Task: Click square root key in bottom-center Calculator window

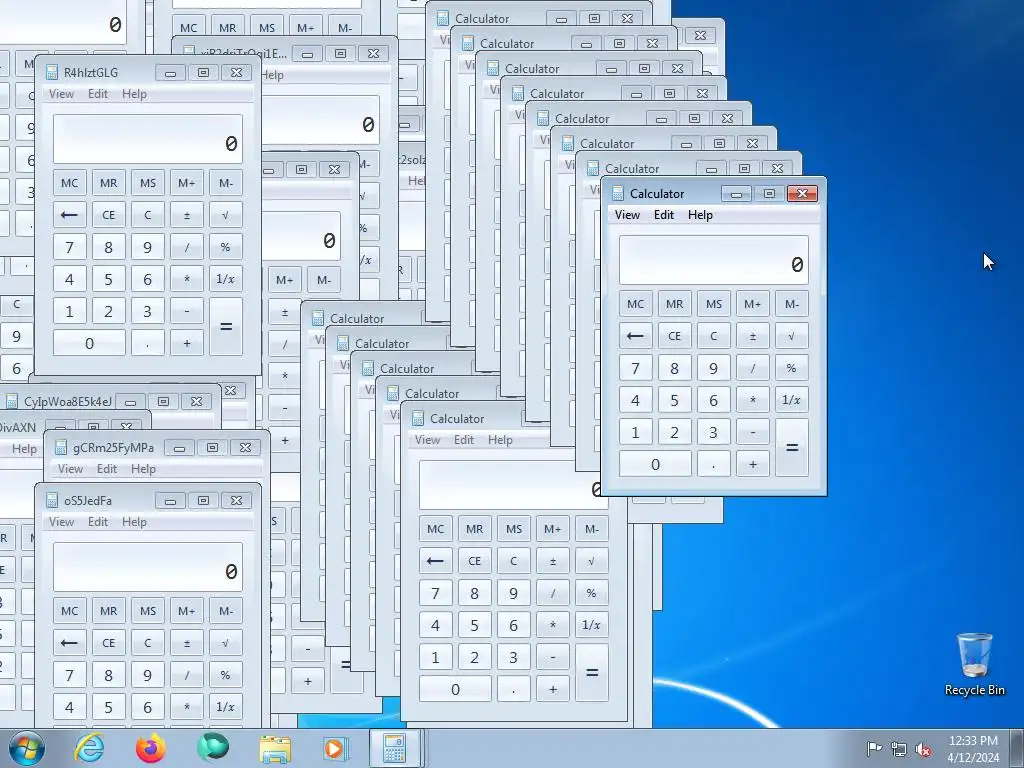Action: [591, 561]
